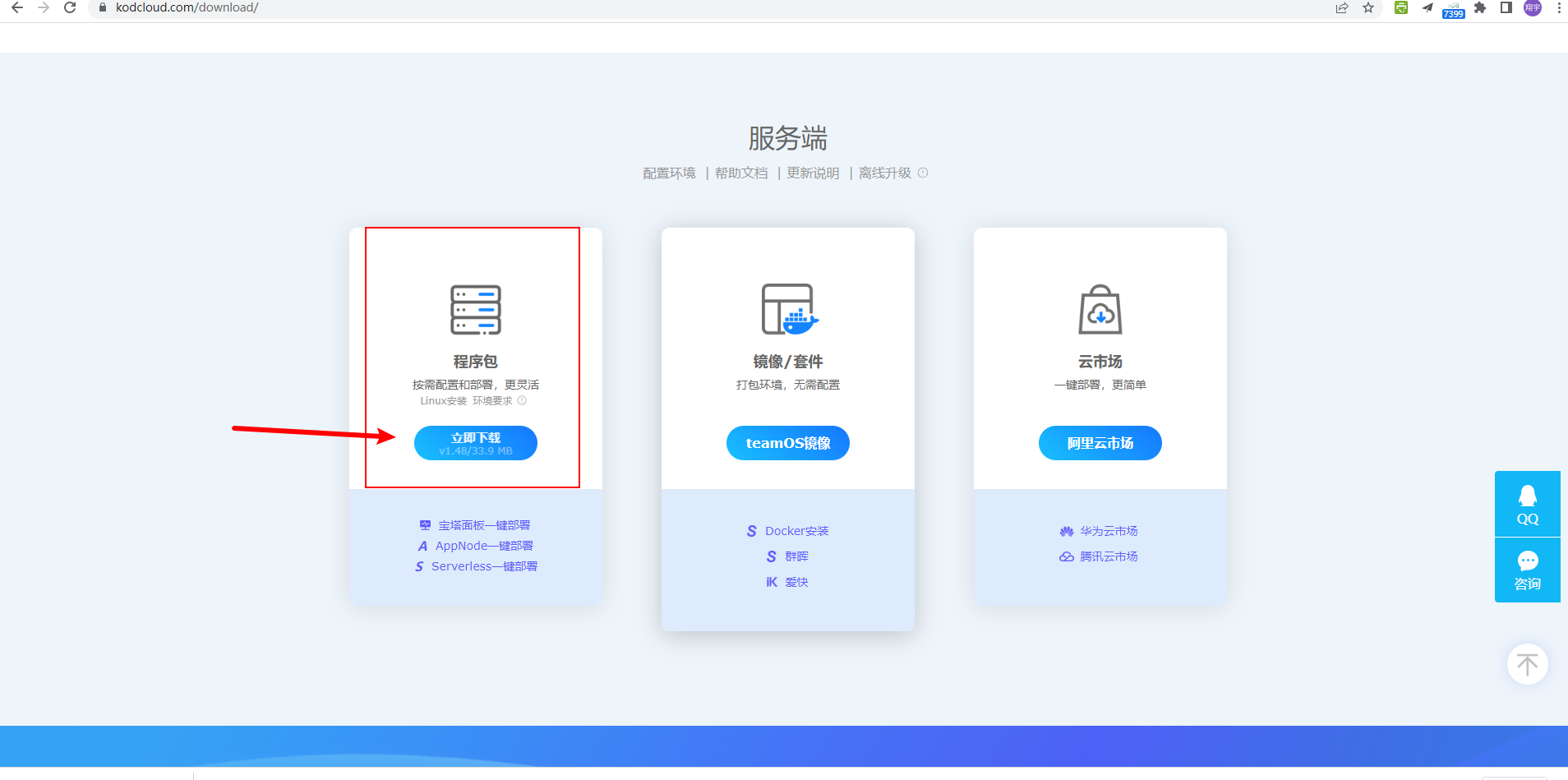This screenshot has width=1568, height=780.
Task: Click the S icon beside 群晖
Action: 771,556
